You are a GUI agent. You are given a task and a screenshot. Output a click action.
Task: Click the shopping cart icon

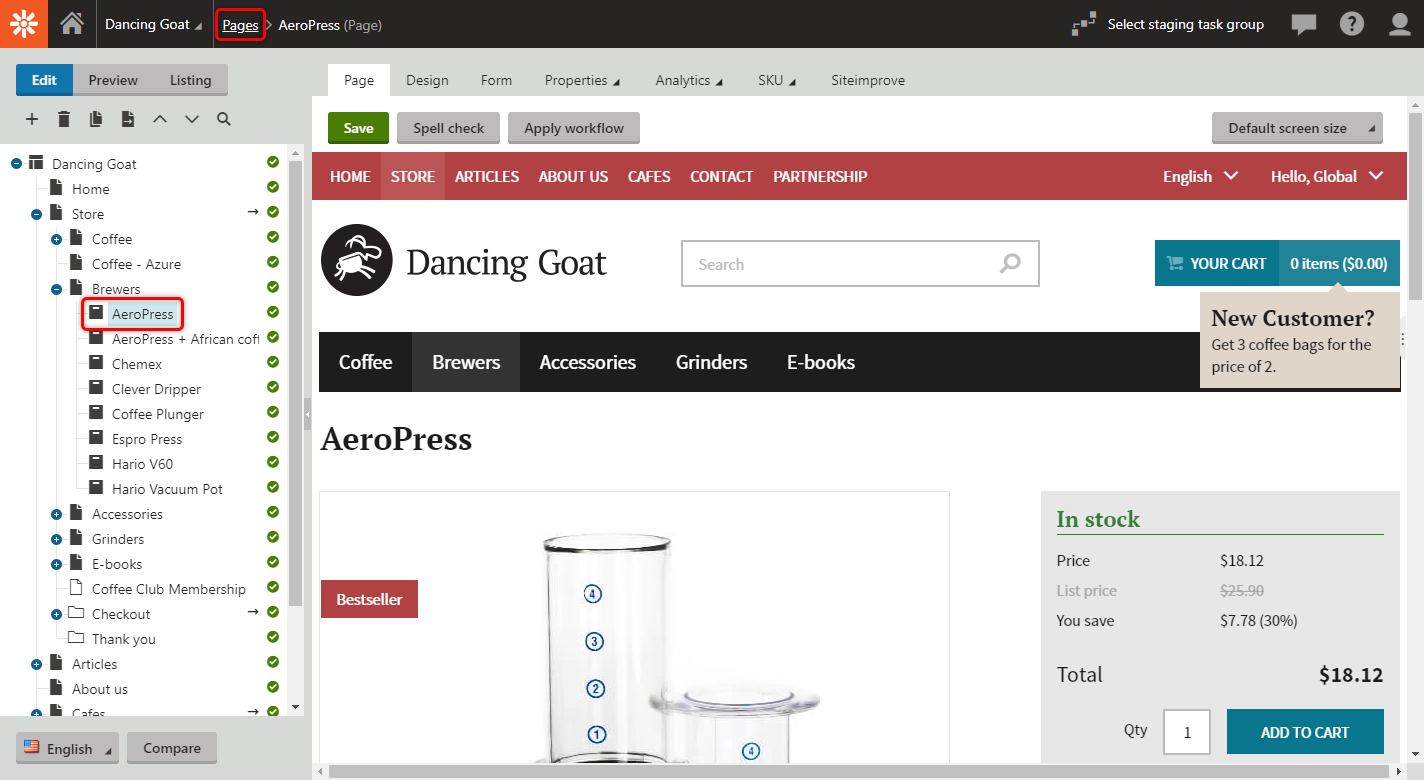pos(1175,264)
